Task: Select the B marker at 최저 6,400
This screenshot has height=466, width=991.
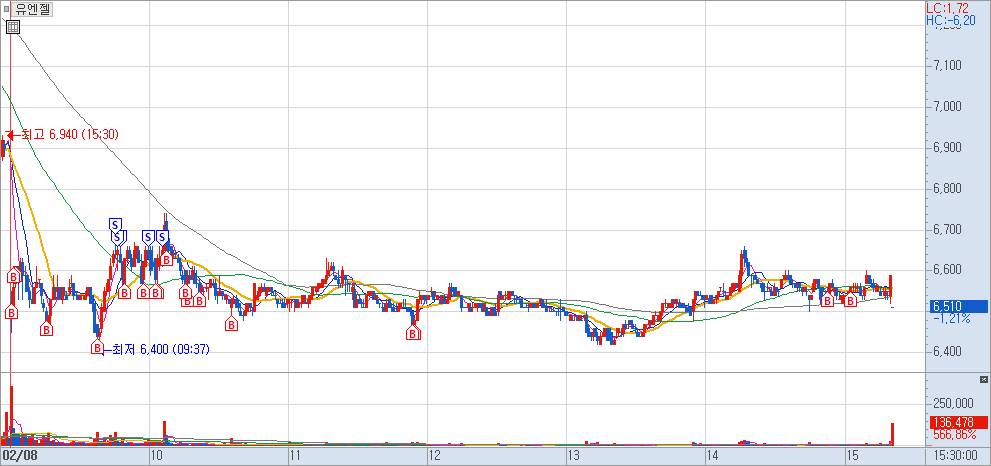Action: pos(97,348)
